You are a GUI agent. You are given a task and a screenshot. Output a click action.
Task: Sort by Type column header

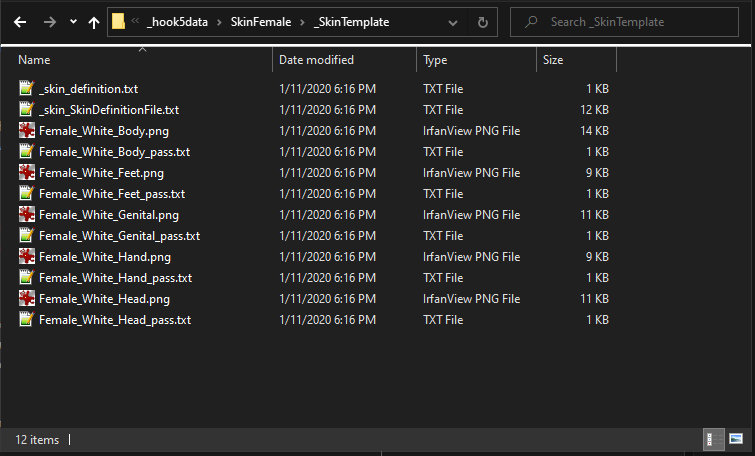(435, 60)
